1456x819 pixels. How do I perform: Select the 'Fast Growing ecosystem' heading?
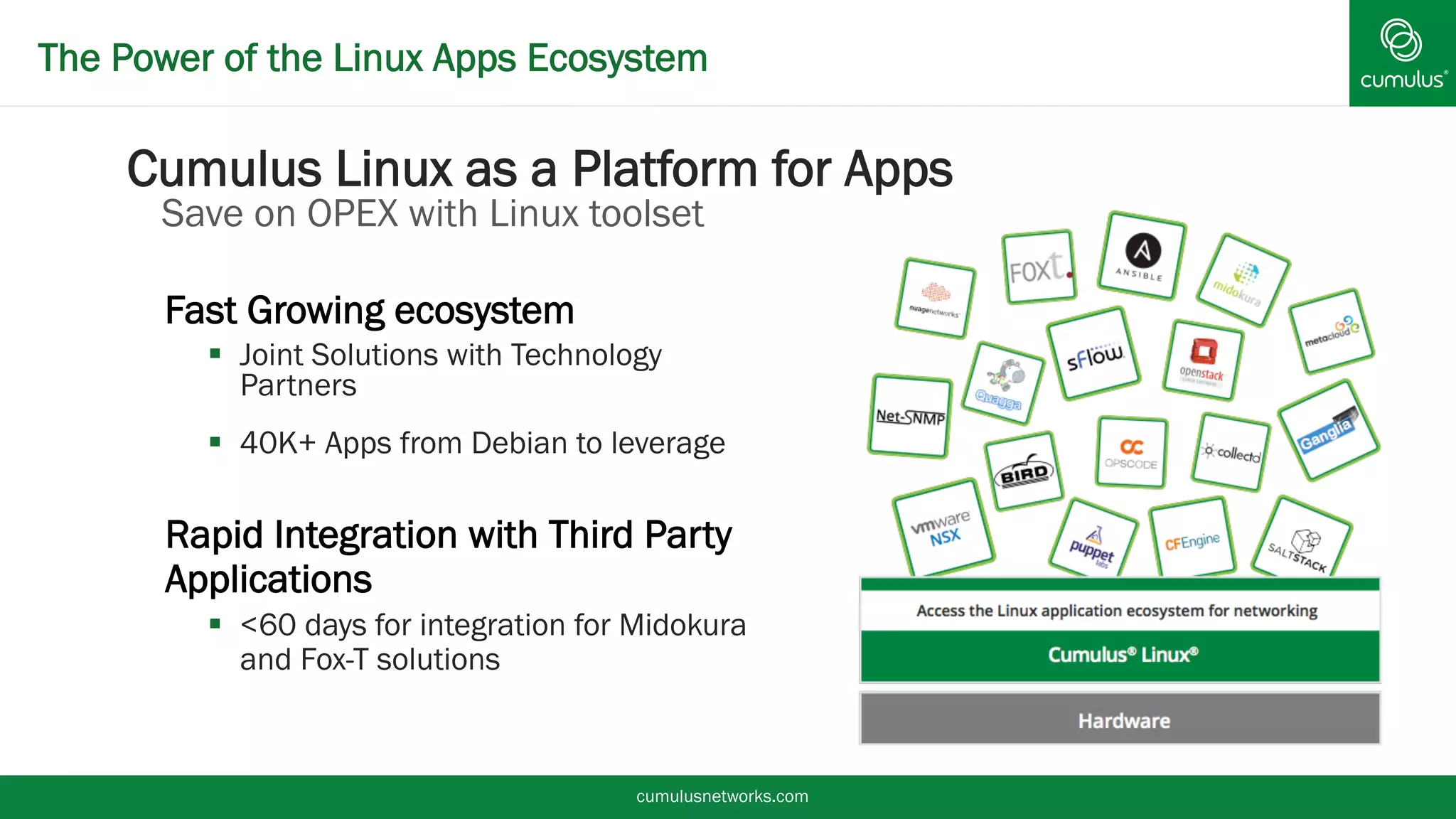(370, 311)
